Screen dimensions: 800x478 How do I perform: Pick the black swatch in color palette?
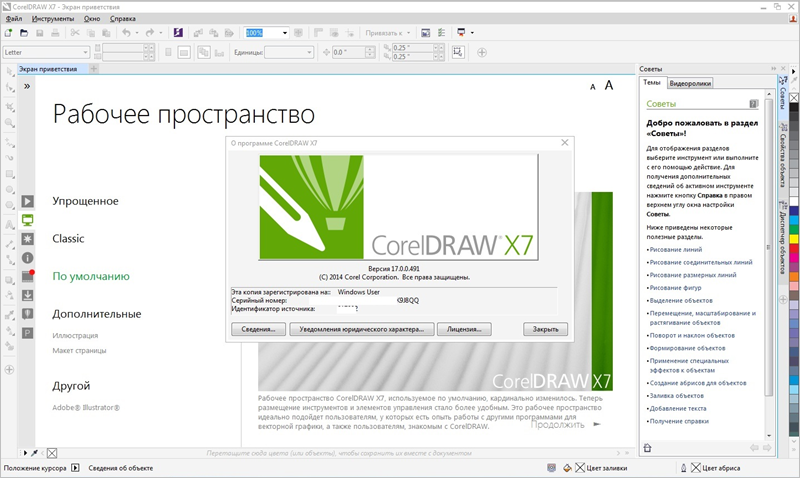(x=794, y=107)
